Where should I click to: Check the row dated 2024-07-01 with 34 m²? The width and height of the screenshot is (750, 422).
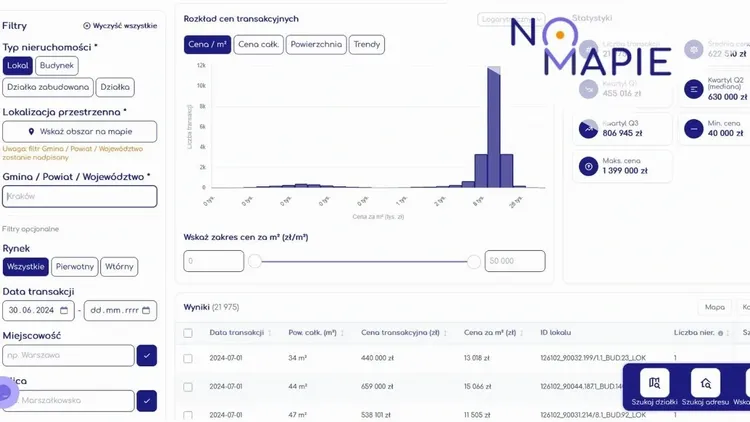point(188,358)
